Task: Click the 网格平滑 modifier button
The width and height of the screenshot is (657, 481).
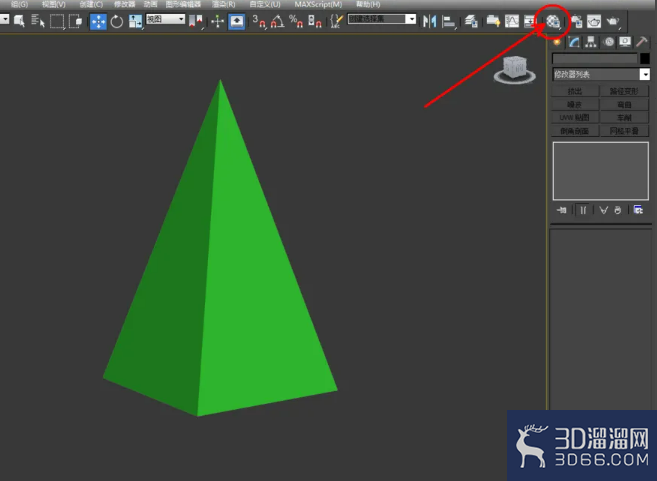Action: (624, 131)
